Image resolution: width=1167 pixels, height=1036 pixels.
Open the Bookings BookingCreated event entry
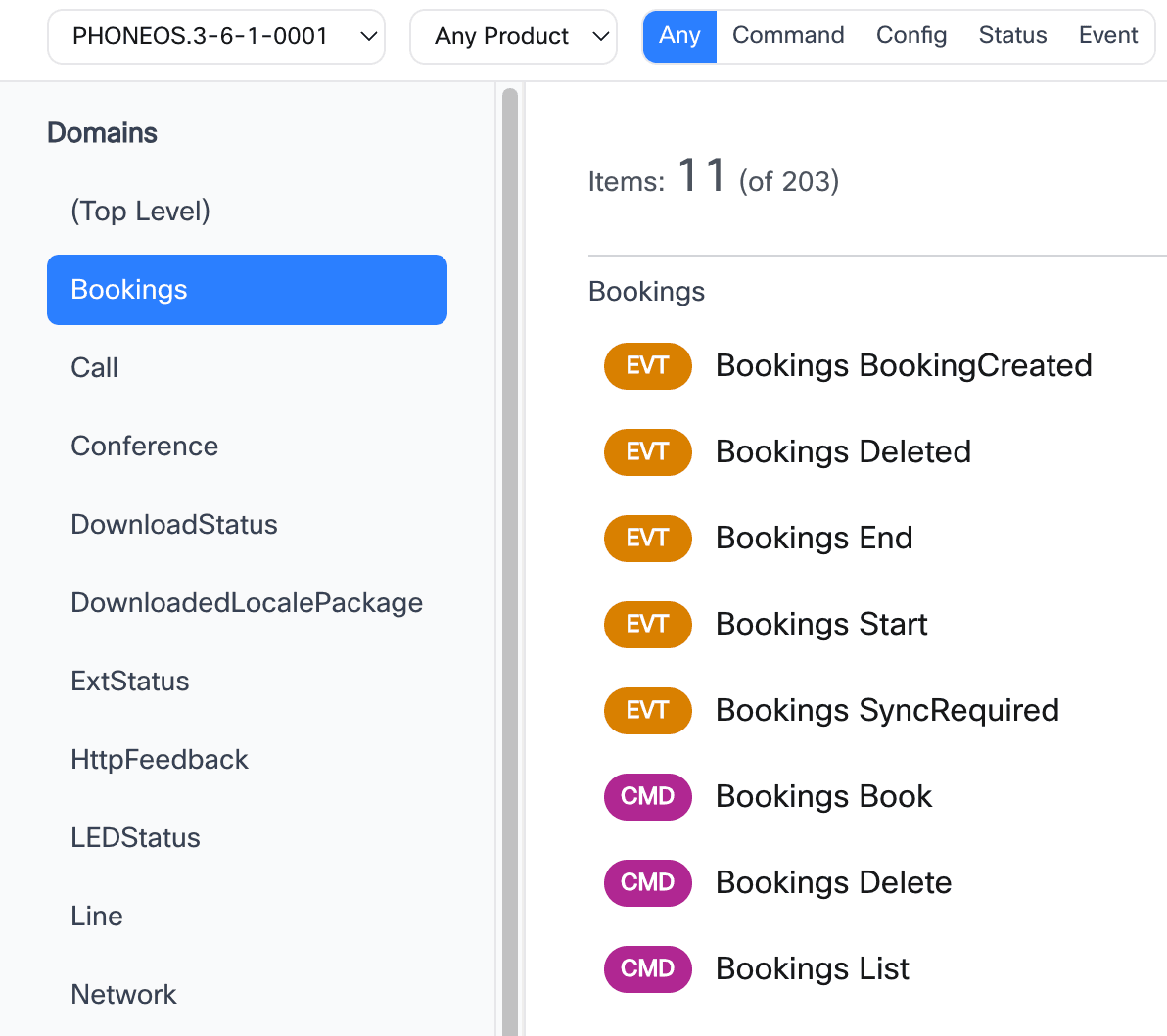[x=904, y=365]
